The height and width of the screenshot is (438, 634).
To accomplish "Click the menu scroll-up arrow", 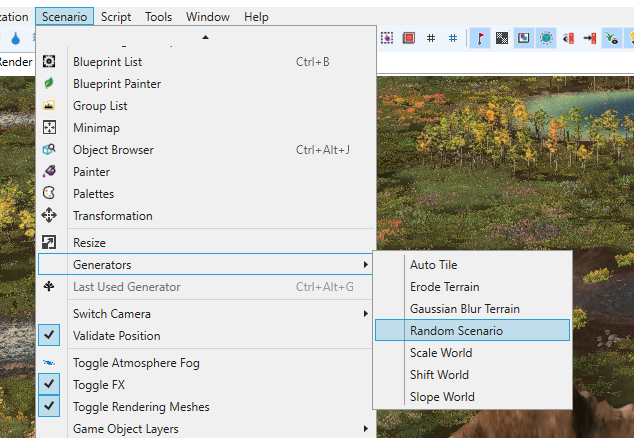I will coord(205,37).
